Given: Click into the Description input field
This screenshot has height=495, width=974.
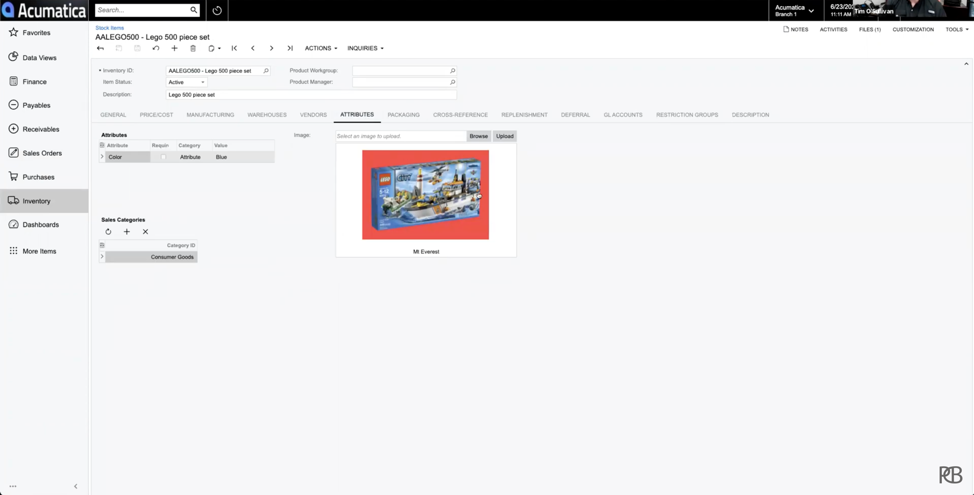Looking at the screenshot, I should (310, 94).
